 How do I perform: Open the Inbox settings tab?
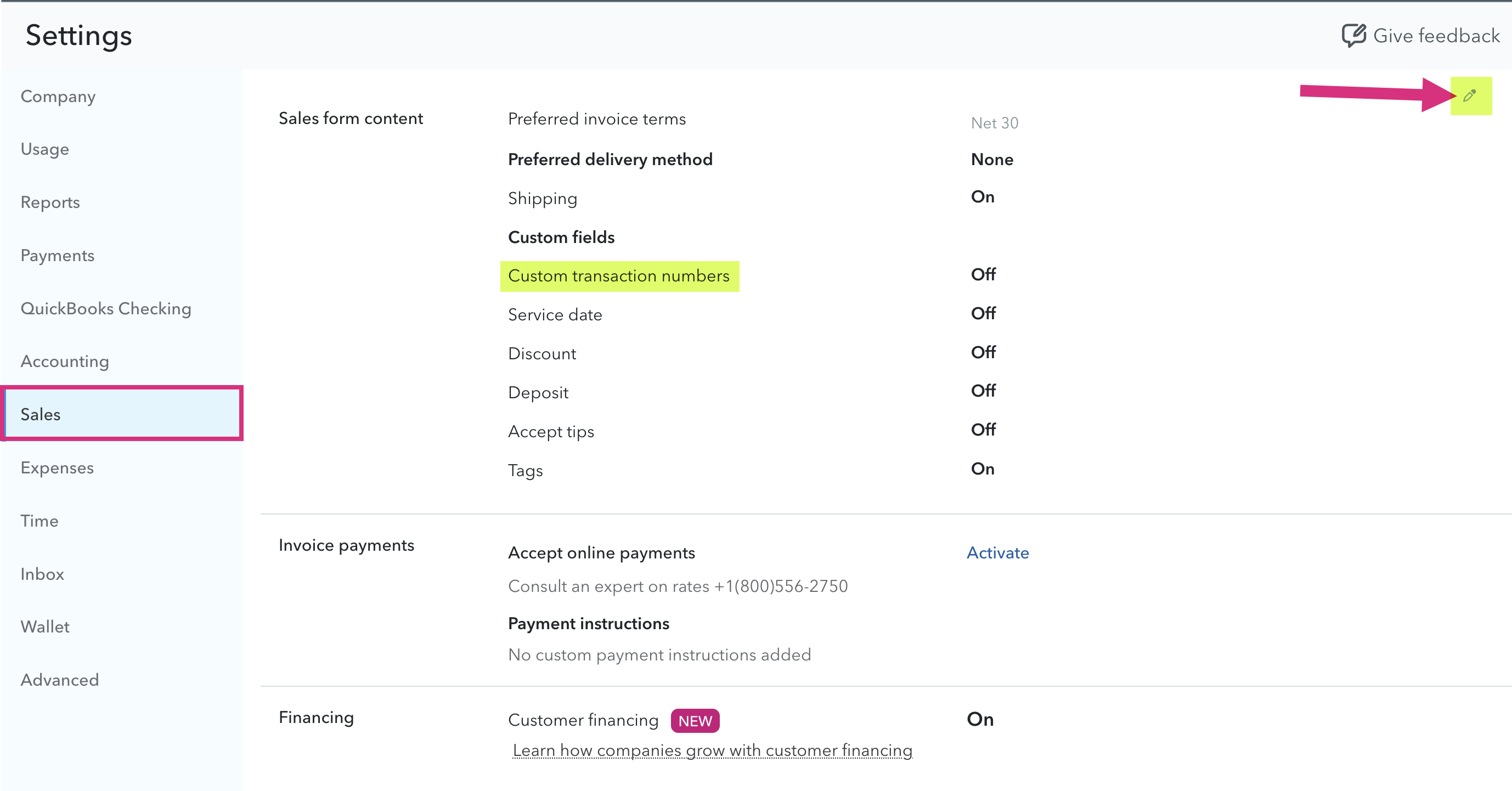click(42, 574)
